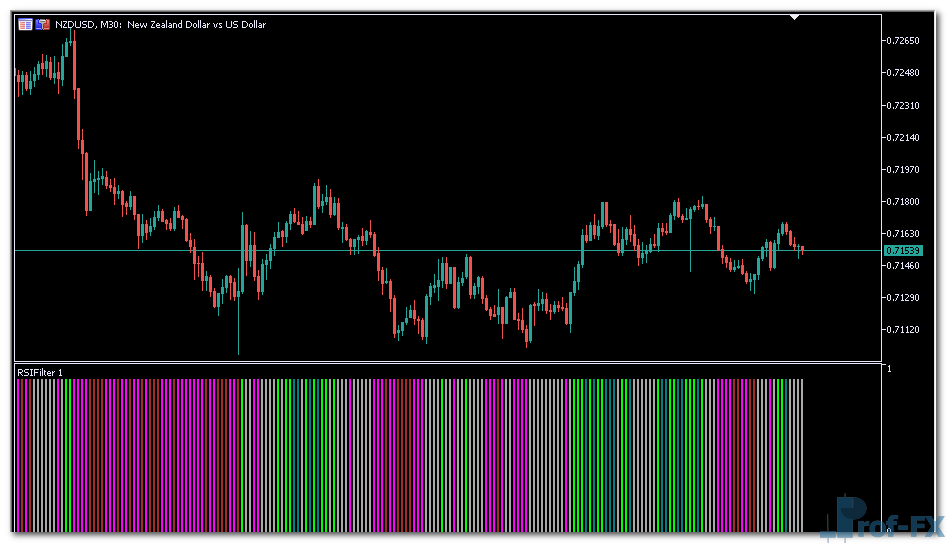The width and height of the screenshot is (947, 543).
Task: Click the horizontal bid price line
Action: tap(450, 250)
